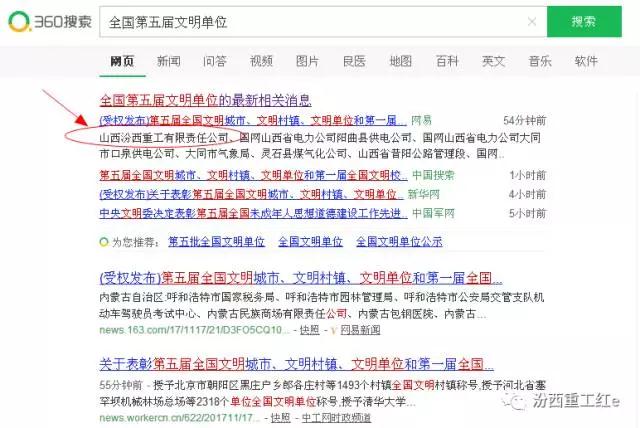Viewport: 640px width, 428px height.
Task: Go to the 音乐 tab
Action: [540, 61]
